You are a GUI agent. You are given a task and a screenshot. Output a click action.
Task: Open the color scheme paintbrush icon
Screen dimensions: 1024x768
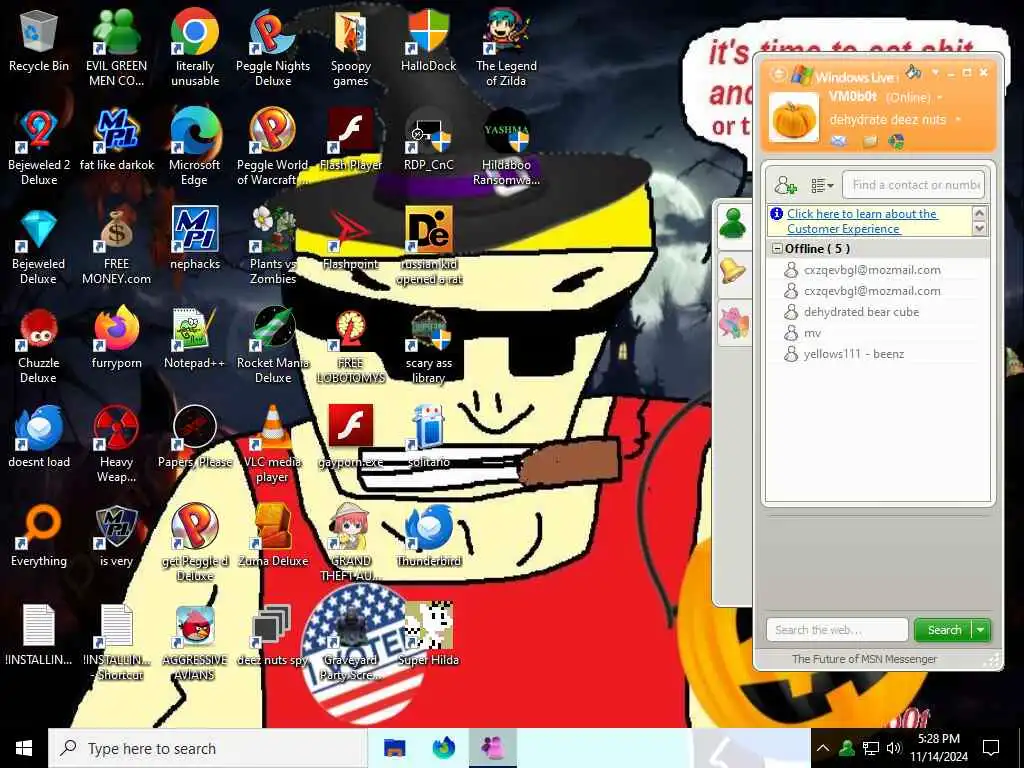pyautogui.click(x=913, y=72)
